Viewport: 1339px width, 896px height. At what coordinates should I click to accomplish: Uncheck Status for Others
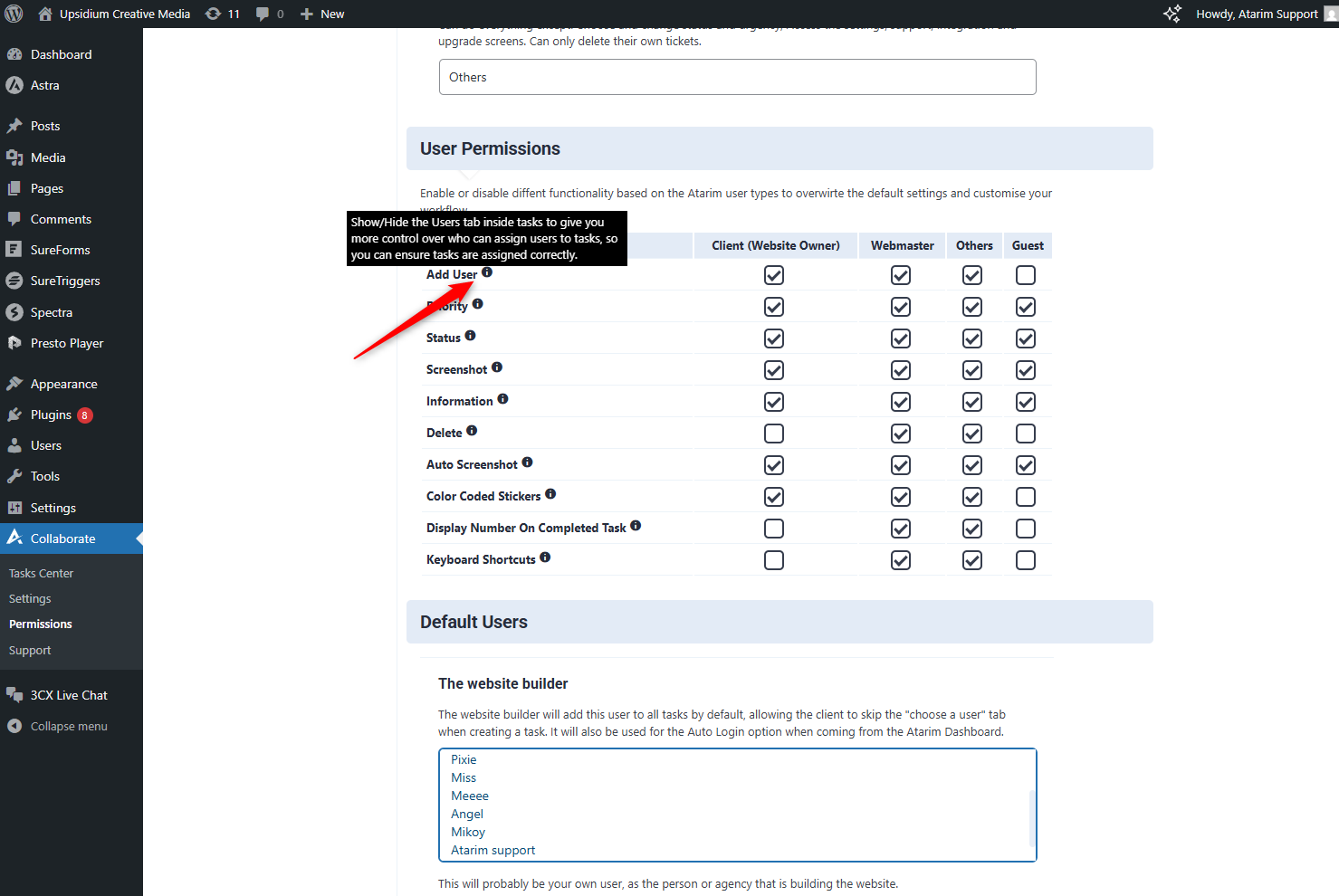(972, 338)
